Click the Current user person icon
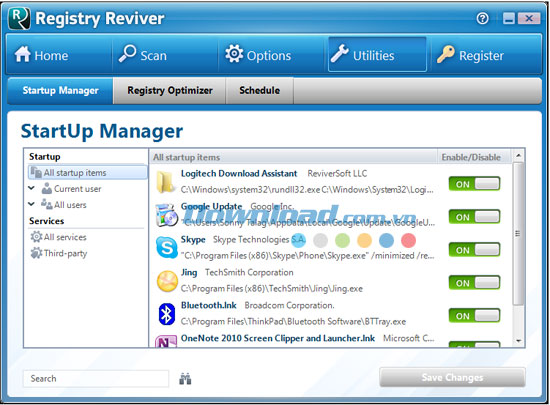Screen dimensions: 550x405 click(47, 188)
